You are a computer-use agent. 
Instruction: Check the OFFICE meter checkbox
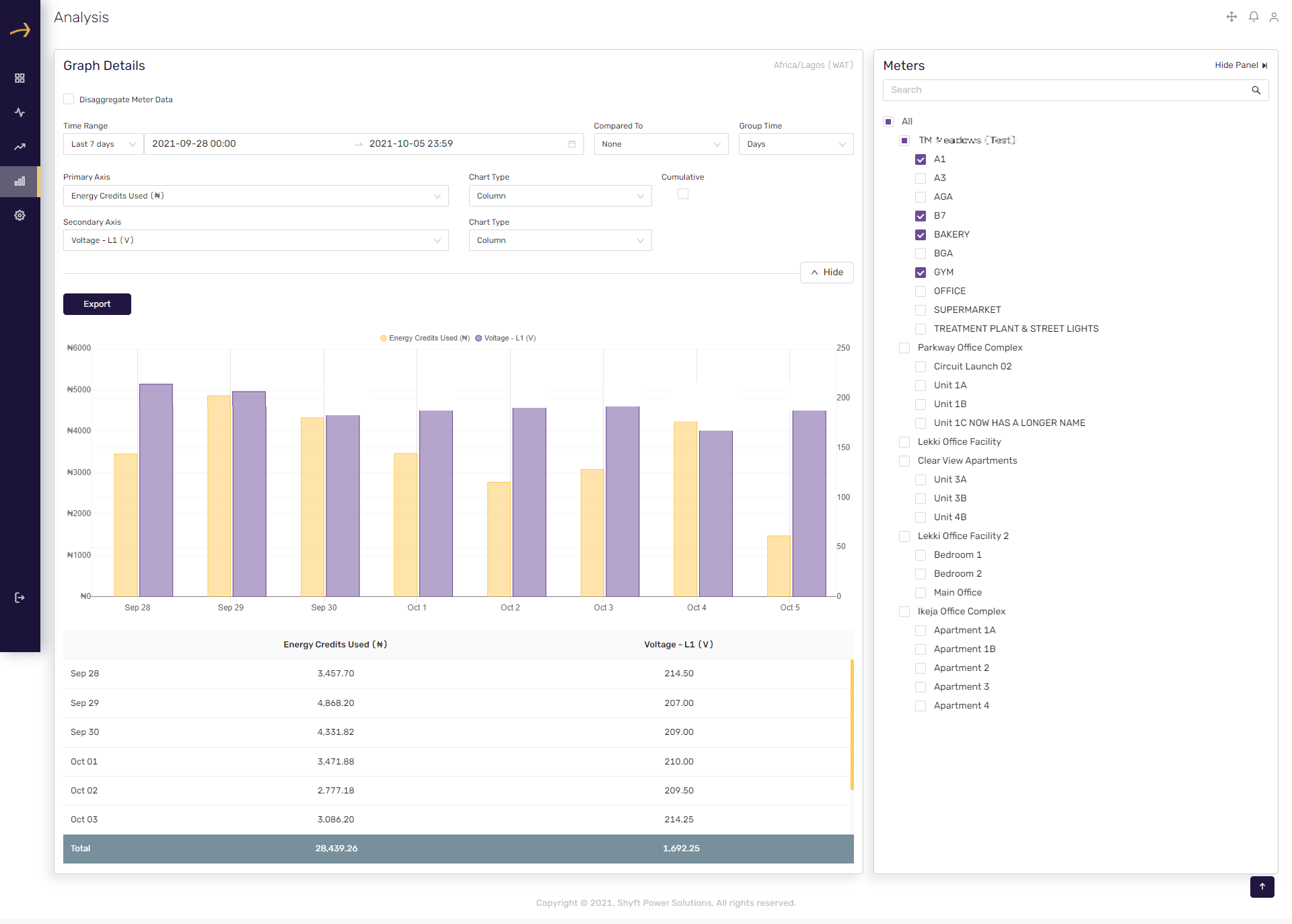921,291
